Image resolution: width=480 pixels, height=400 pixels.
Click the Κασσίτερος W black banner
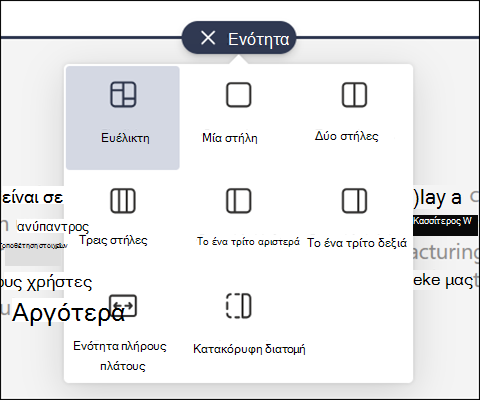click(445, 225)
